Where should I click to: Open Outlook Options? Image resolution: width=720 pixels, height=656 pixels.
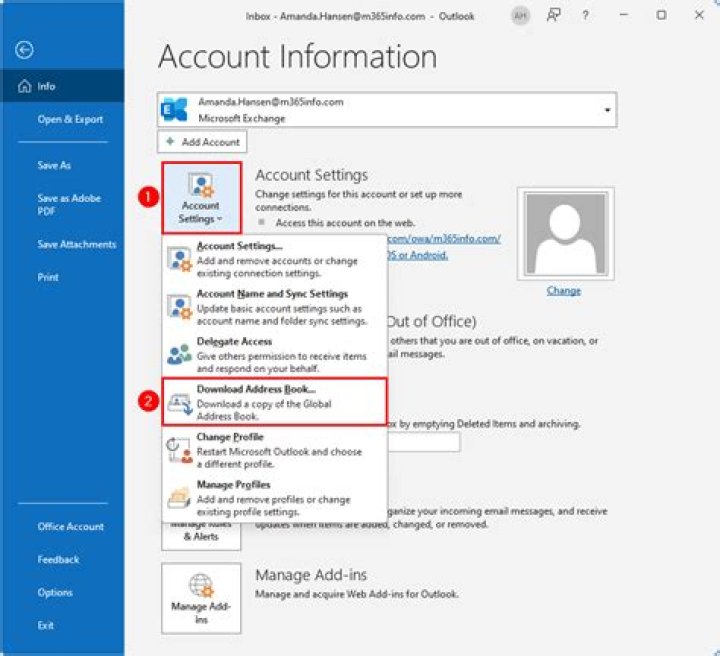[x=55, y=593]
